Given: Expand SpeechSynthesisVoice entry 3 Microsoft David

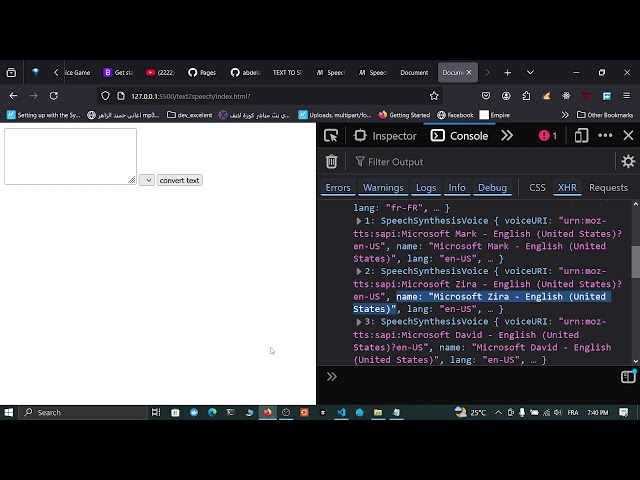Looking at the screenshot, I should [358, 322].
